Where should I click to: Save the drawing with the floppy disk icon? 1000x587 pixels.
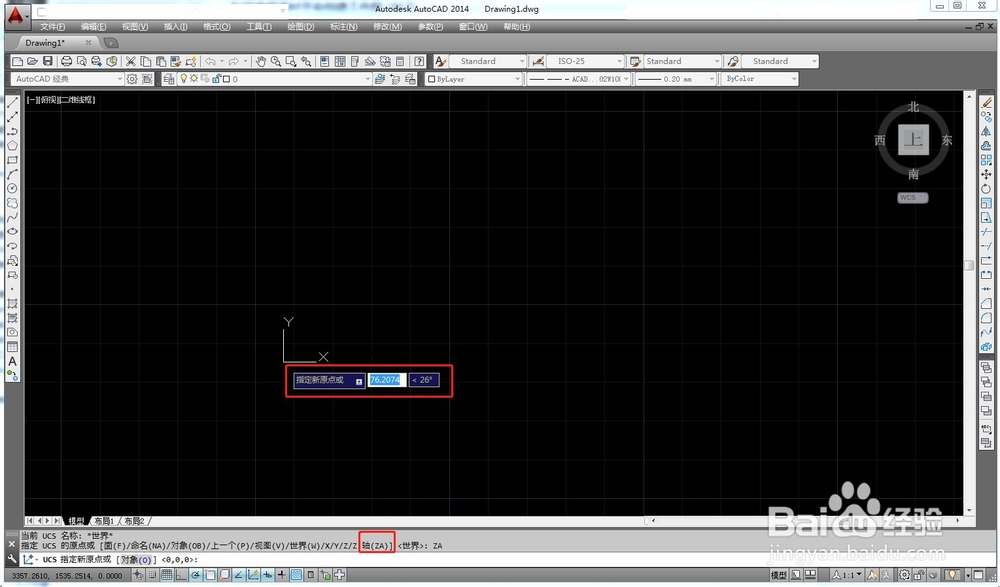coord(47,61)
